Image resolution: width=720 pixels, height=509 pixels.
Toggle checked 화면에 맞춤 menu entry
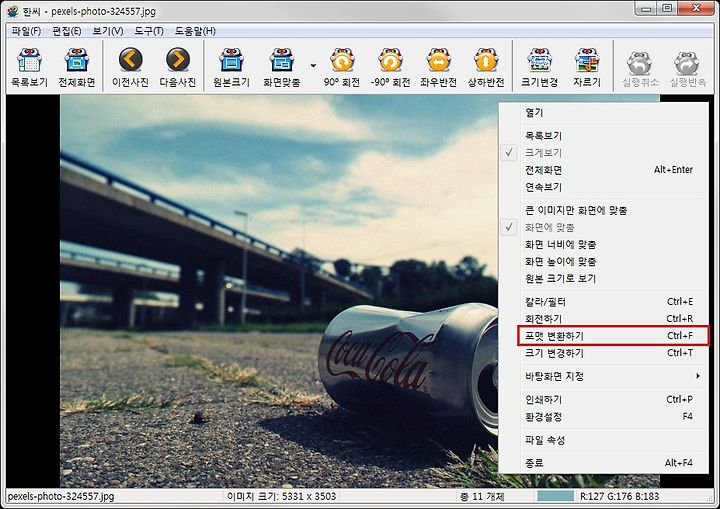(x=604, y=227)
